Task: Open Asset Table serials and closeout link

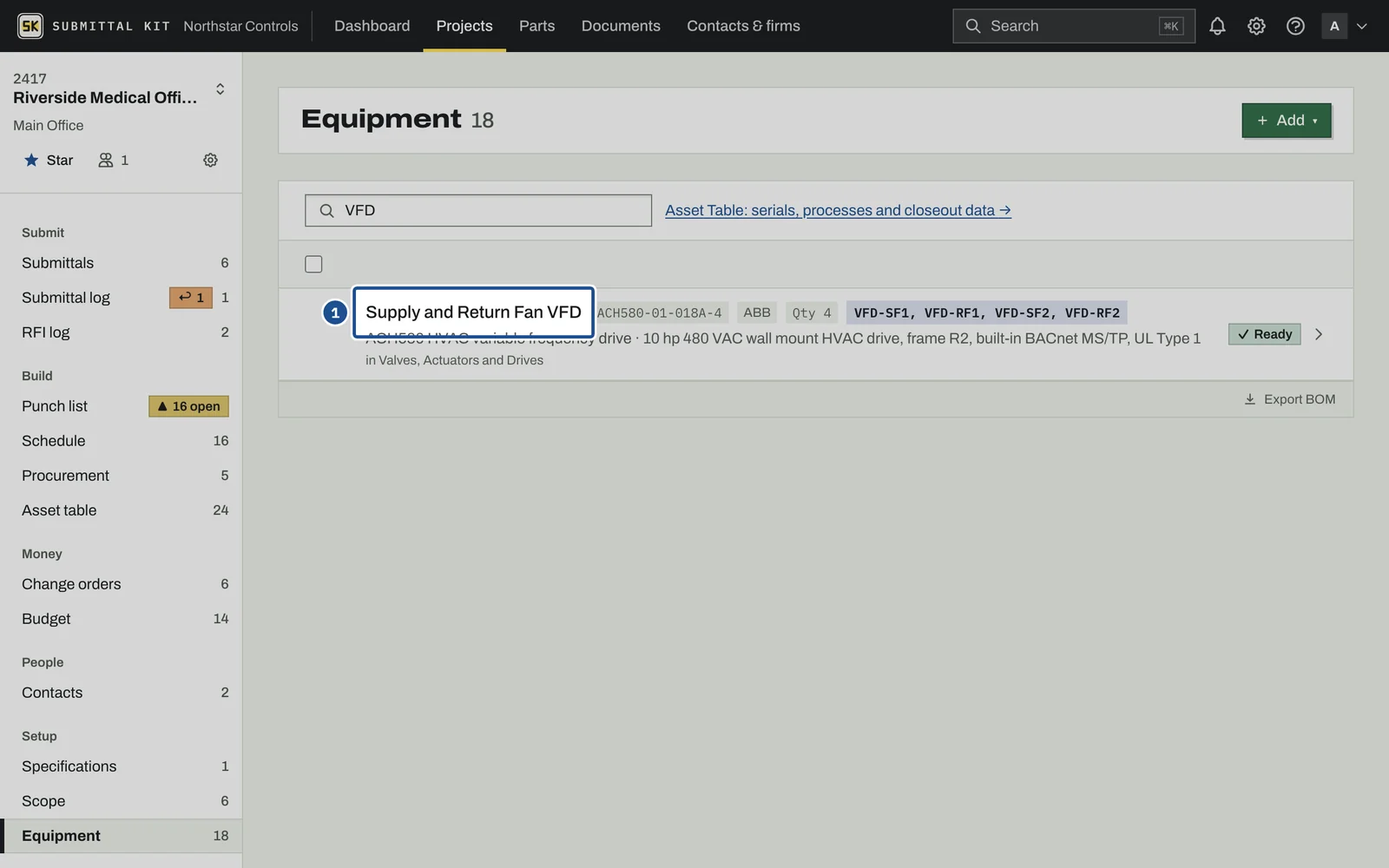Action: click(x=838, y=210)
